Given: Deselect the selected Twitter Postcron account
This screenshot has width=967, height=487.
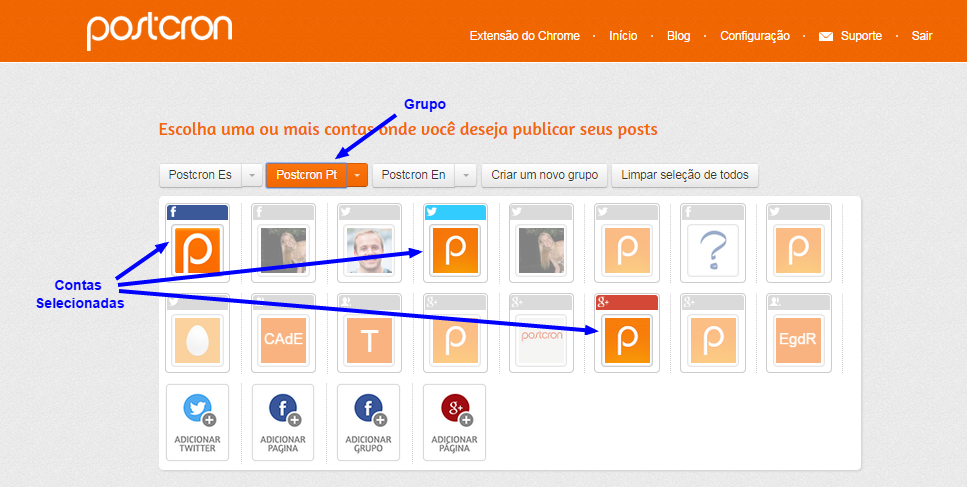Looking at the screenshot, I should click(x=454, y=249).
